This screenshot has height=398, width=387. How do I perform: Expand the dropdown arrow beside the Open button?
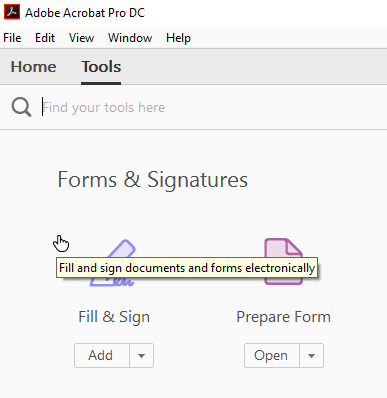tap(312, 355)
